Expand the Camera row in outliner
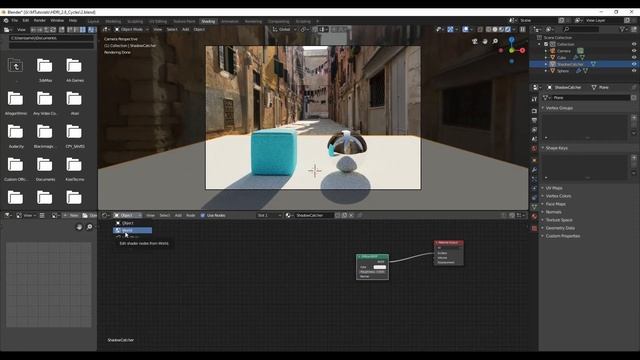The width and height of the screenshot is (640, 360). tap(546, 51)
